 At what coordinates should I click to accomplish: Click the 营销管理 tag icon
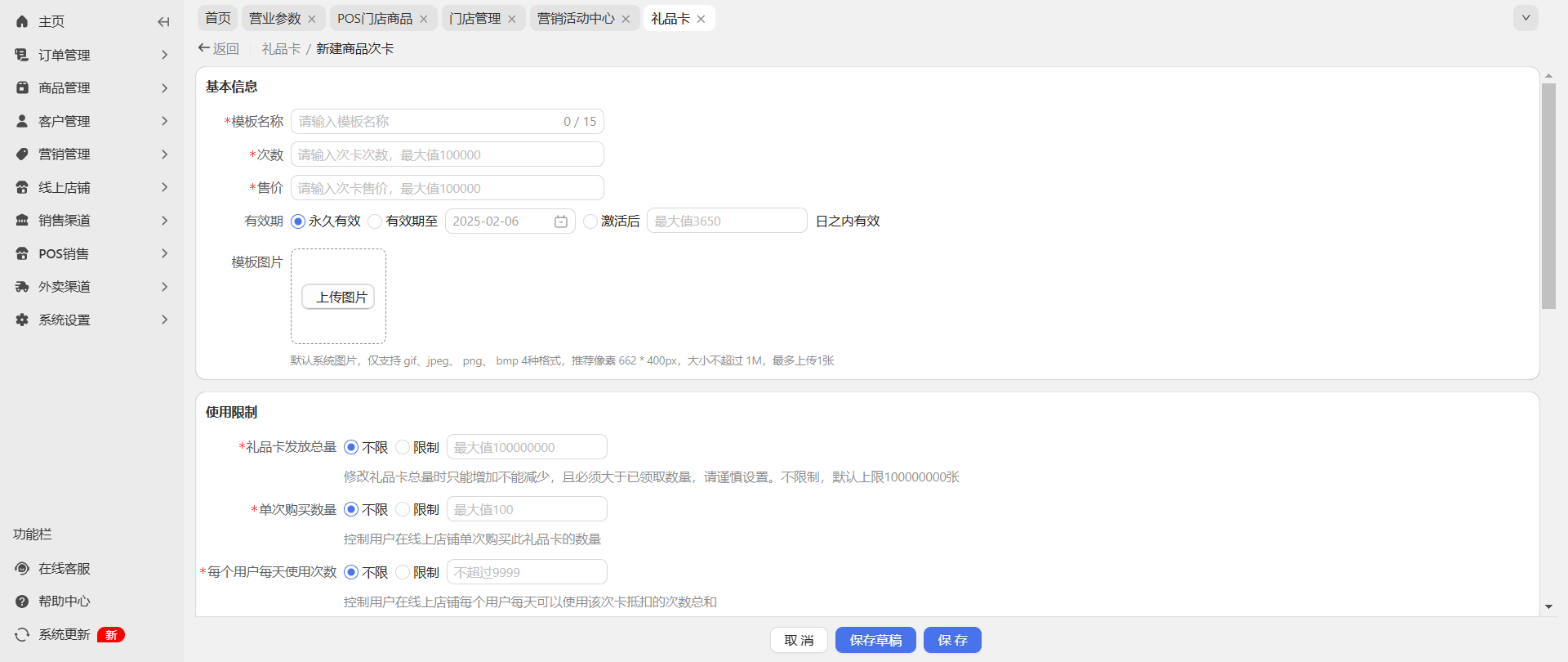pyautogui.click(x=22, y=154)
